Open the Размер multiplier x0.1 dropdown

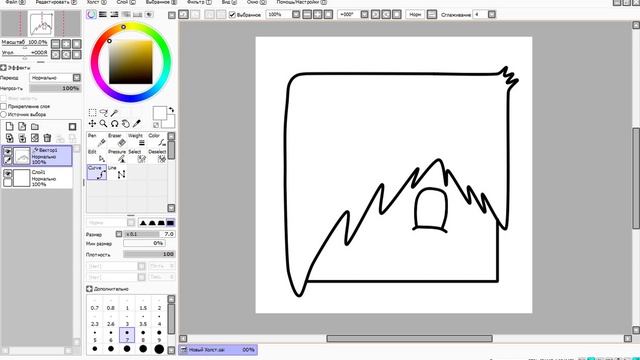pyautogui.click(x=119, y=234)
